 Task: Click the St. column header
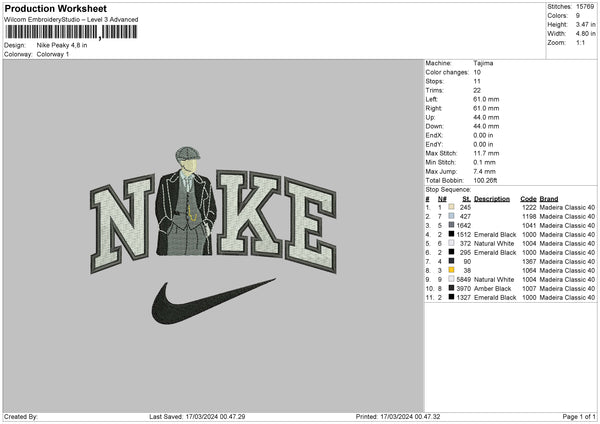click(x=466, y=198)
